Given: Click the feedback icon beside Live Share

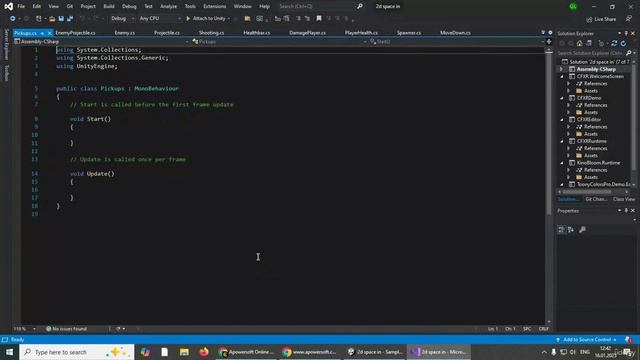Looking at the screenshot, I should pyautogui.click(x=629, y=19).
